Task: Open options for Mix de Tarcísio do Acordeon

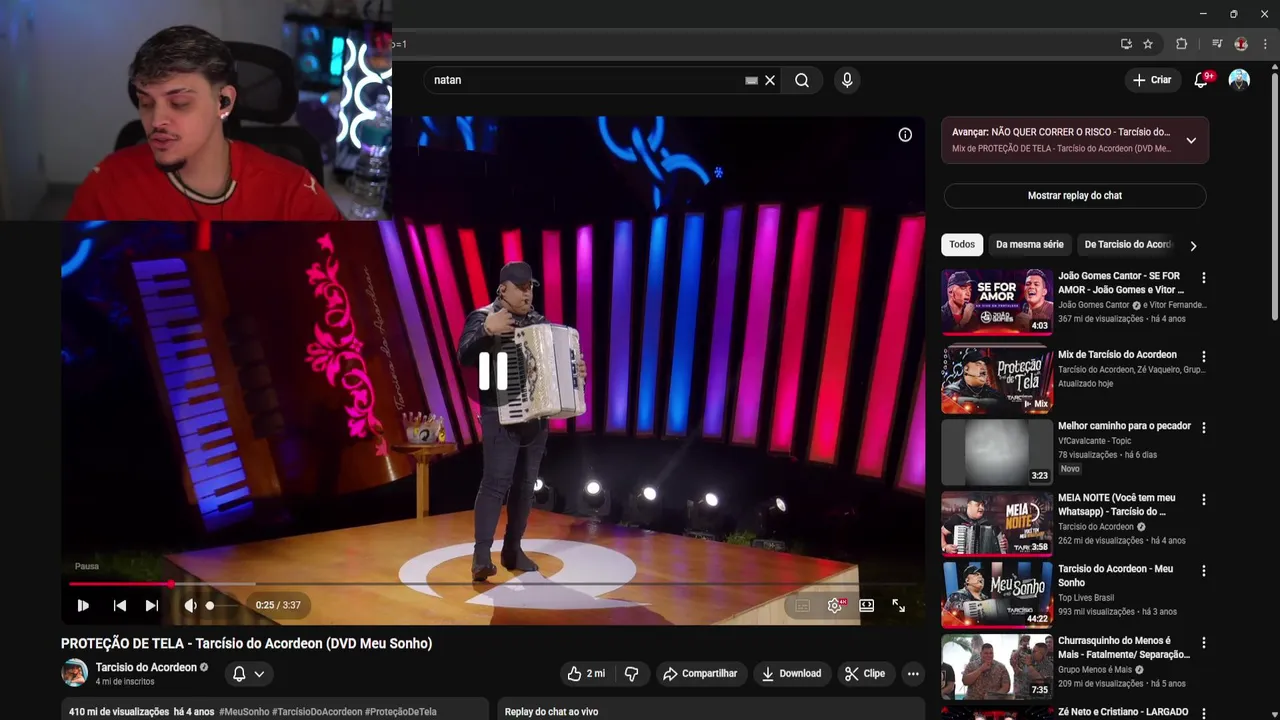Action: pyautogui.click(x=1204, y=356)
